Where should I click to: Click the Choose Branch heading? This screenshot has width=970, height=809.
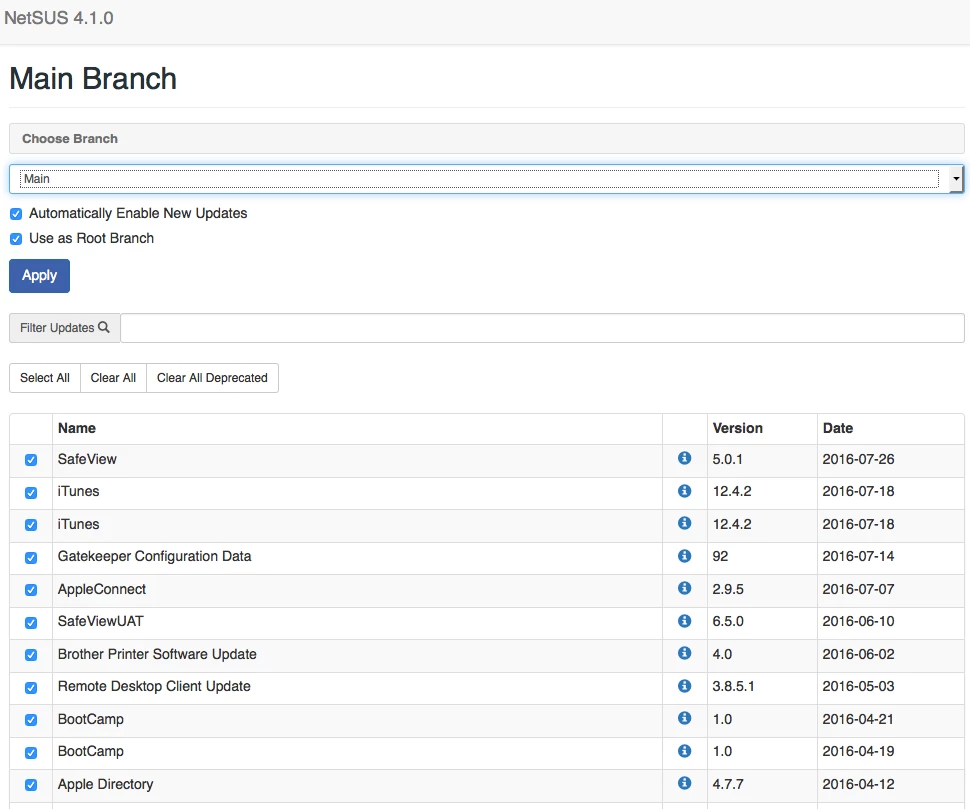coord(70,139)
